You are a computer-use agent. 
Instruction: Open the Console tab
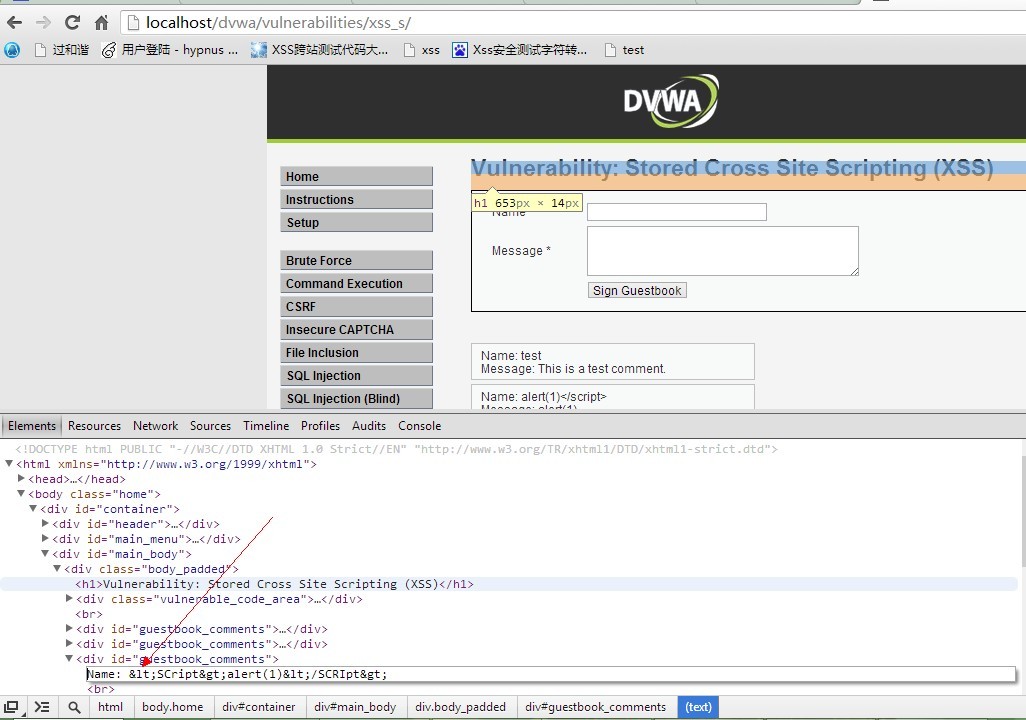(x=419, y=425)
